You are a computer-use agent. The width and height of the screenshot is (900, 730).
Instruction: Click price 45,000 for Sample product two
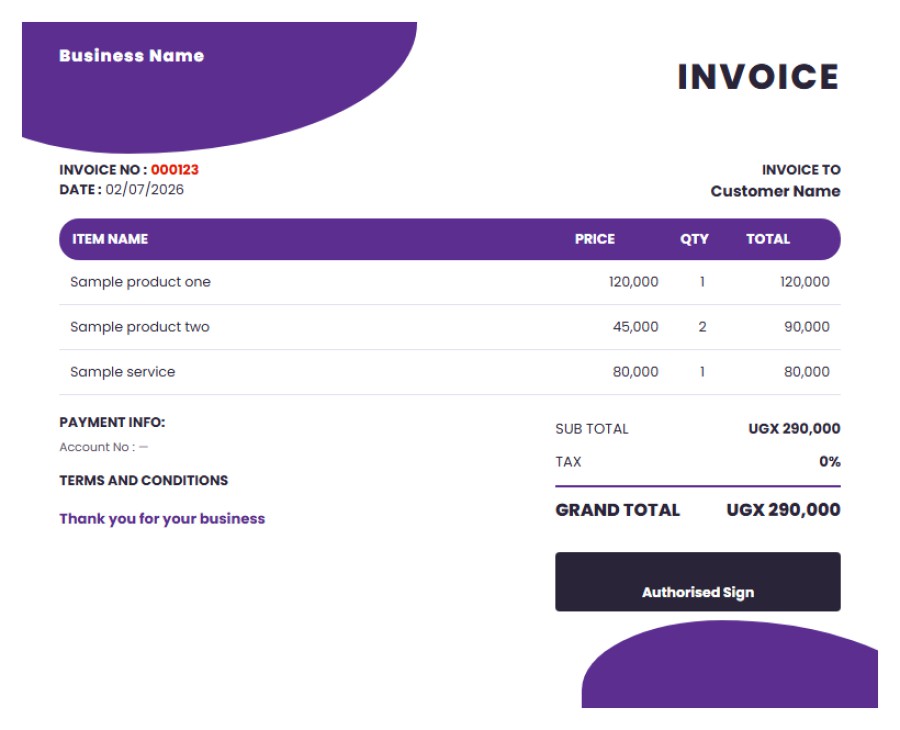point(635,327)
